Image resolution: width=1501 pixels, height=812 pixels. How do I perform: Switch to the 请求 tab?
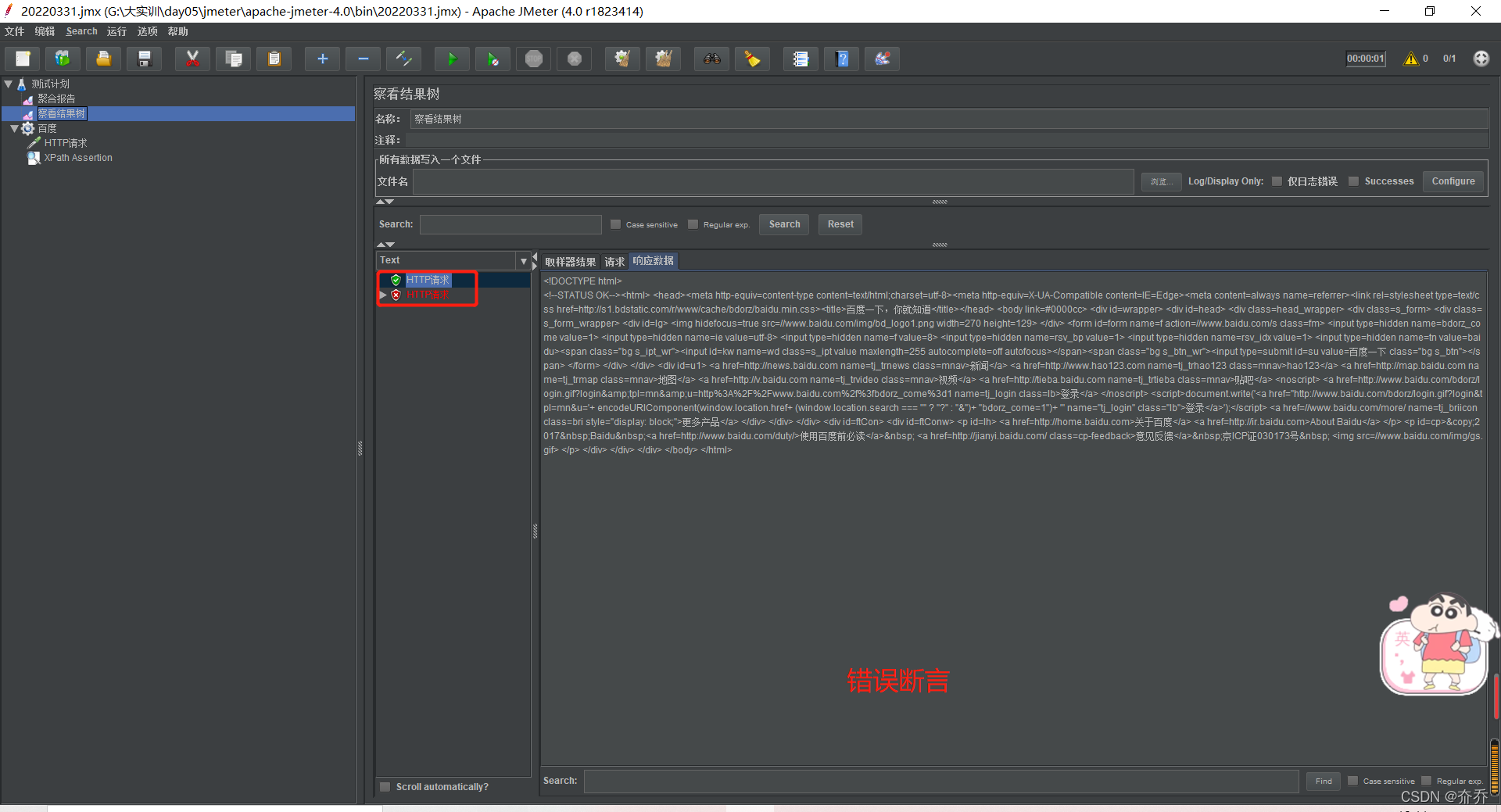(x=614, y=262)
